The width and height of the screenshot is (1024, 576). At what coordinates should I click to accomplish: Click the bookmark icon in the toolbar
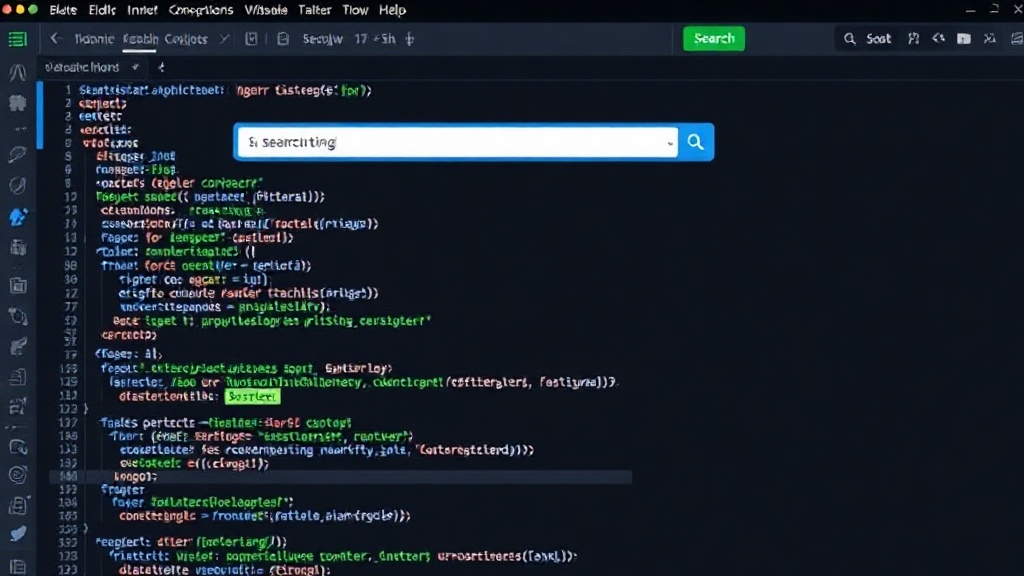tap(251, 39)
